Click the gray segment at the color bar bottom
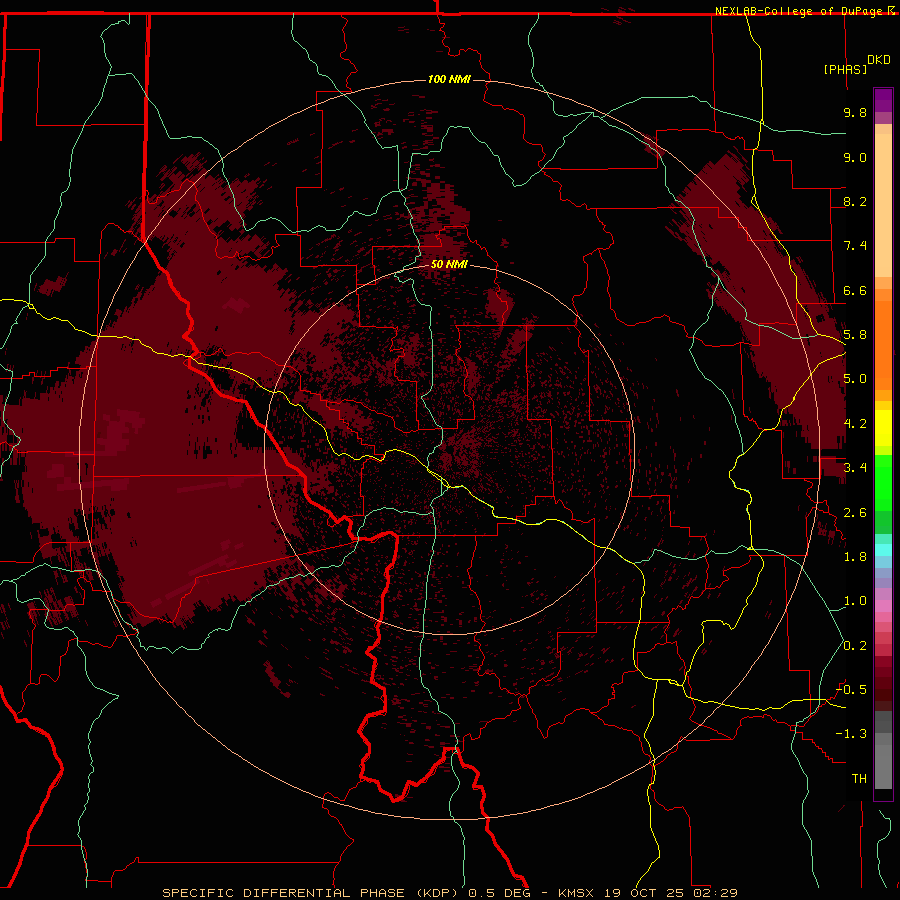Viewport: 900px width, 900px height. [x=883, y=763]
